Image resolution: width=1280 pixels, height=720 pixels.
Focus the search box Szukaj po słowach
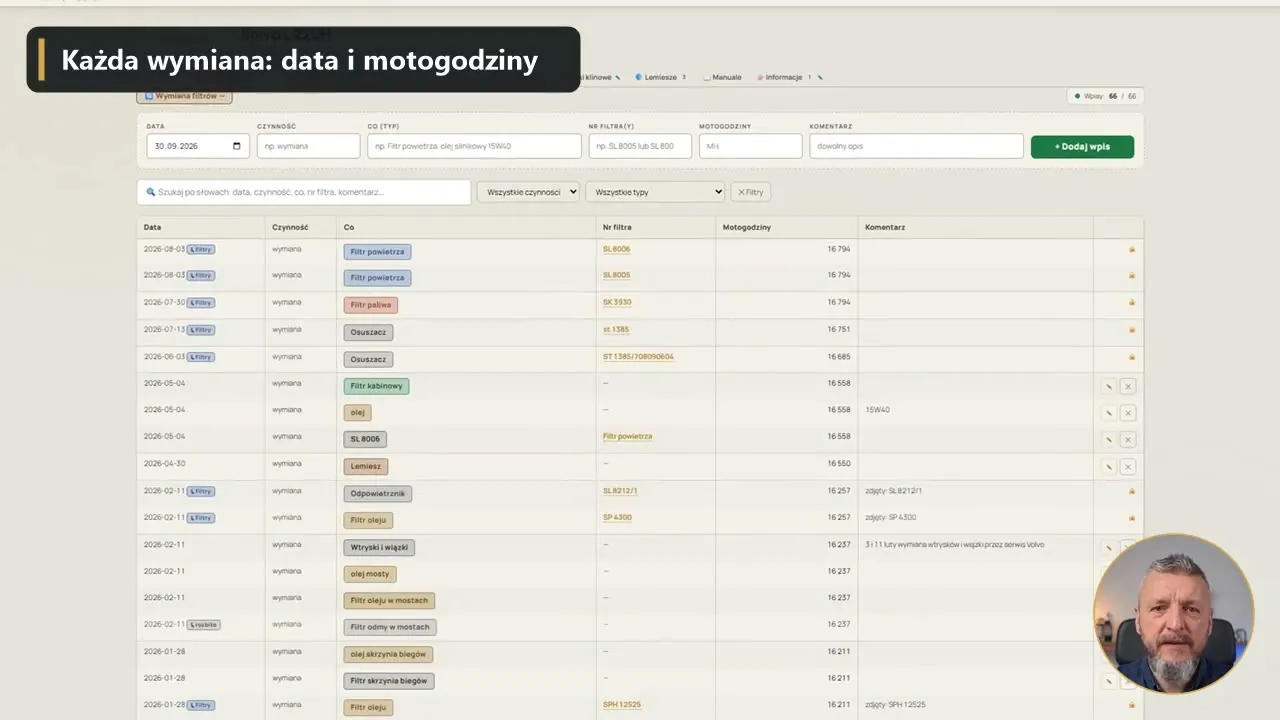pyautogui.click(x=304, y=192)
